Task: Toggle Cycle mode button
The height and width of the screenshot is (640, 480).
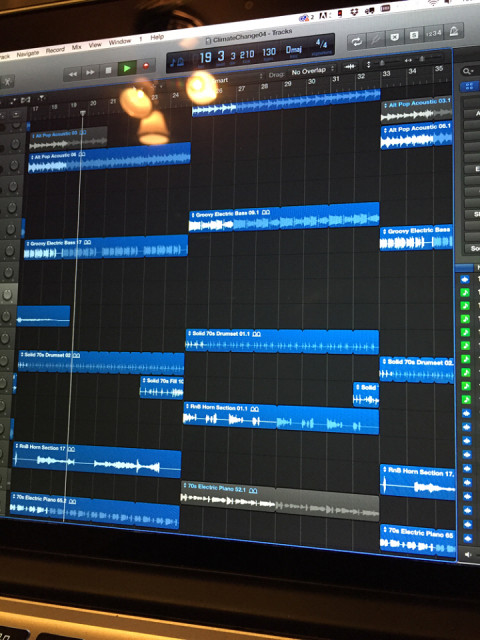Action: click(356, 41)
